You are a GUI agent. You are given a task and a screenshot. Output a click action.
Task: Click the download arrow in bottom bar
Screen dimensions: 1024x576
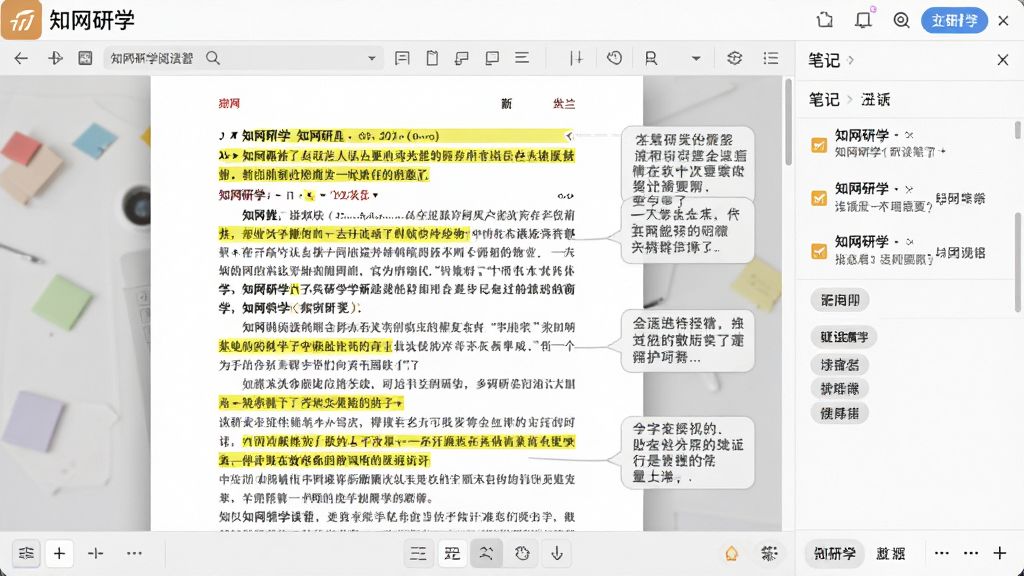pos(557,554)
